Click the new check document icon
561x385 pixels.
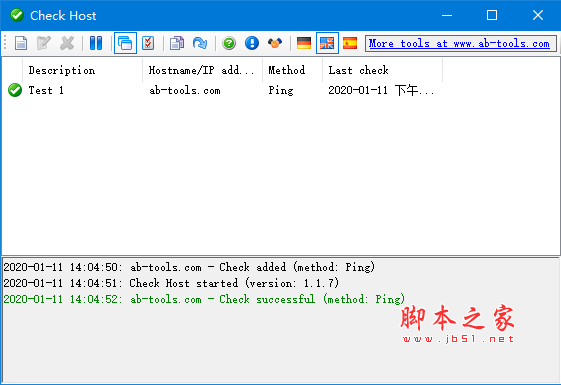[x=21, y=43]
